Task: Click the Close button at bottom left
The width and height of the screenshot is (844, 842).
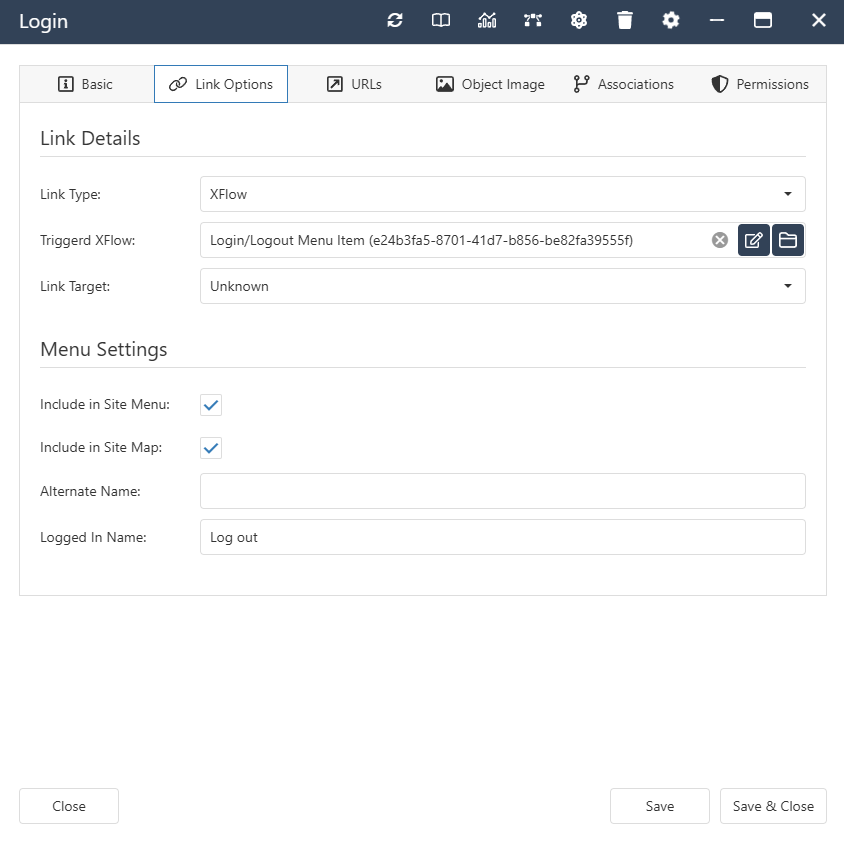Action: click(x=68, y=805)
